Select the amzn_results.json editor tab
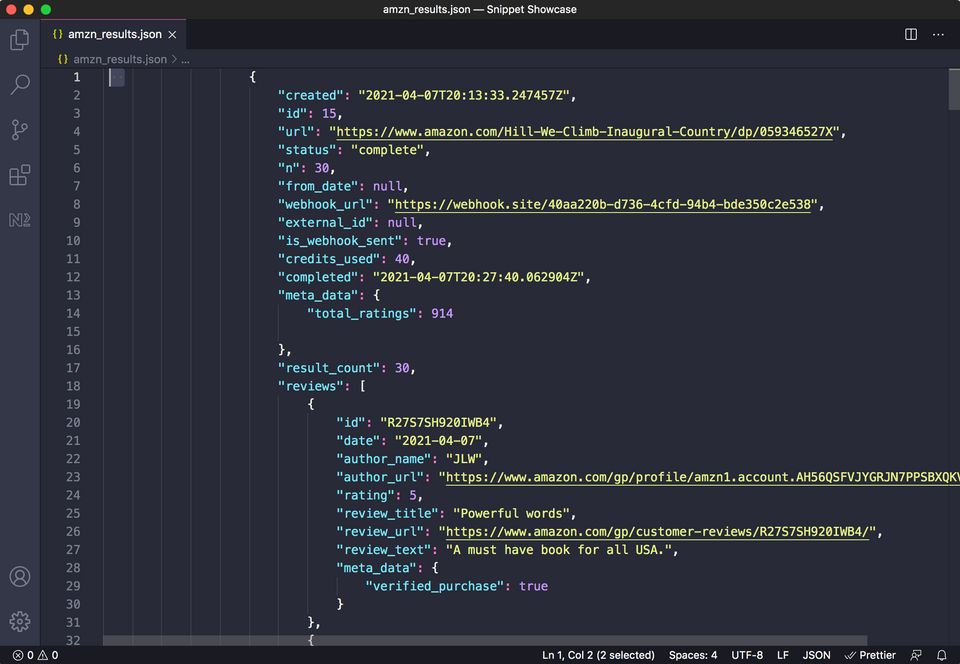The height and width of the screenshot is (664, 960). pyautogui.click(x=113, y=34)
